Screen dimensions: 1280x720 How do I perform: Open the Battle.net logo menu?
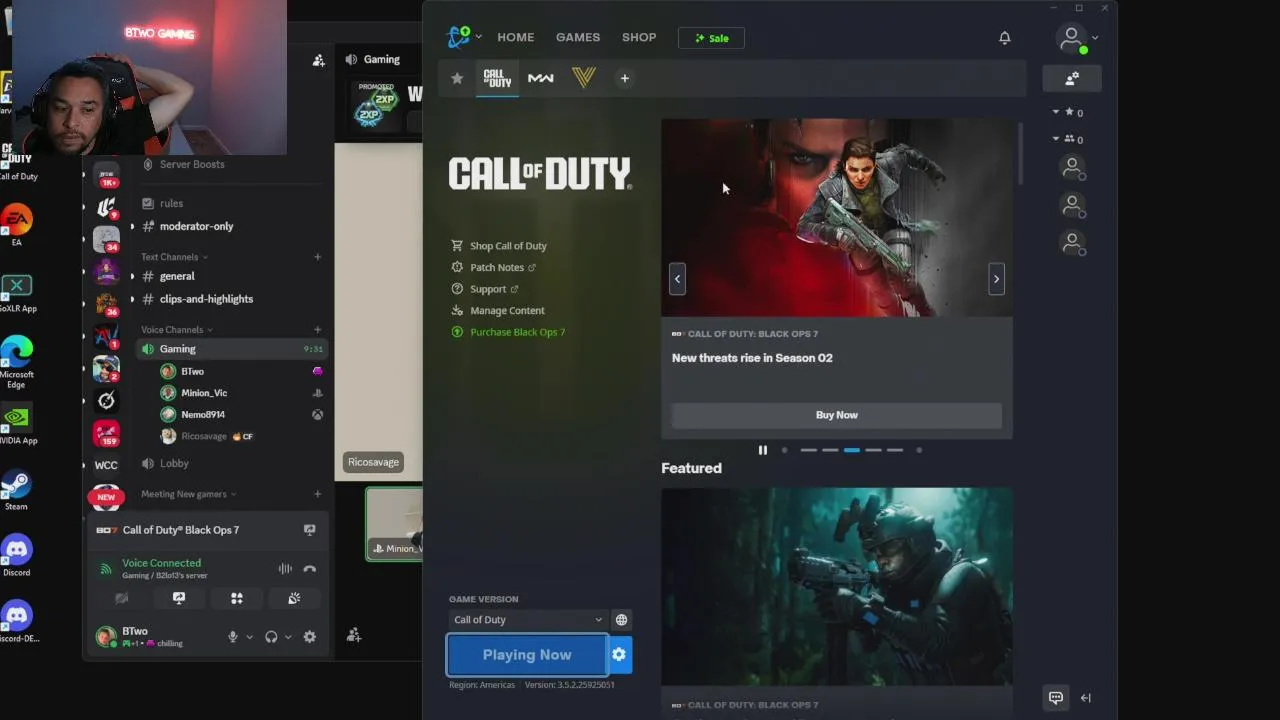coord(464,37)
